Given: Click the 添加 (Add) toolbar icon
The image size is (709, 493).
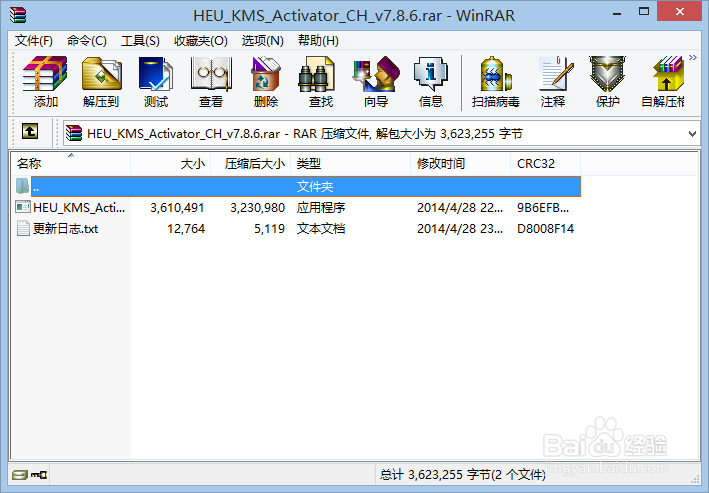Looking at the screenshot, I should coord(45,82).
